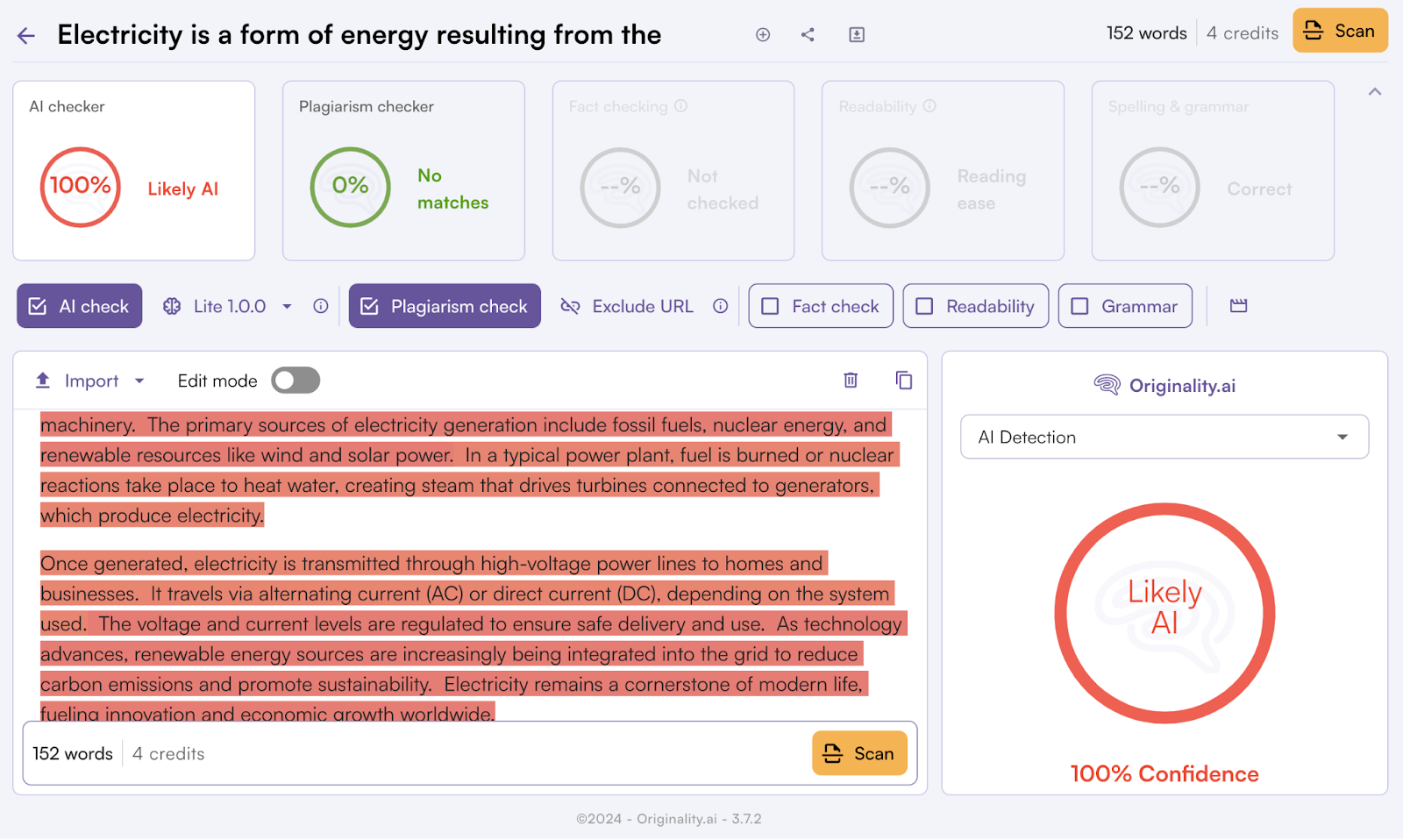Click the add new scan plus icon

[x=763, y=34]
